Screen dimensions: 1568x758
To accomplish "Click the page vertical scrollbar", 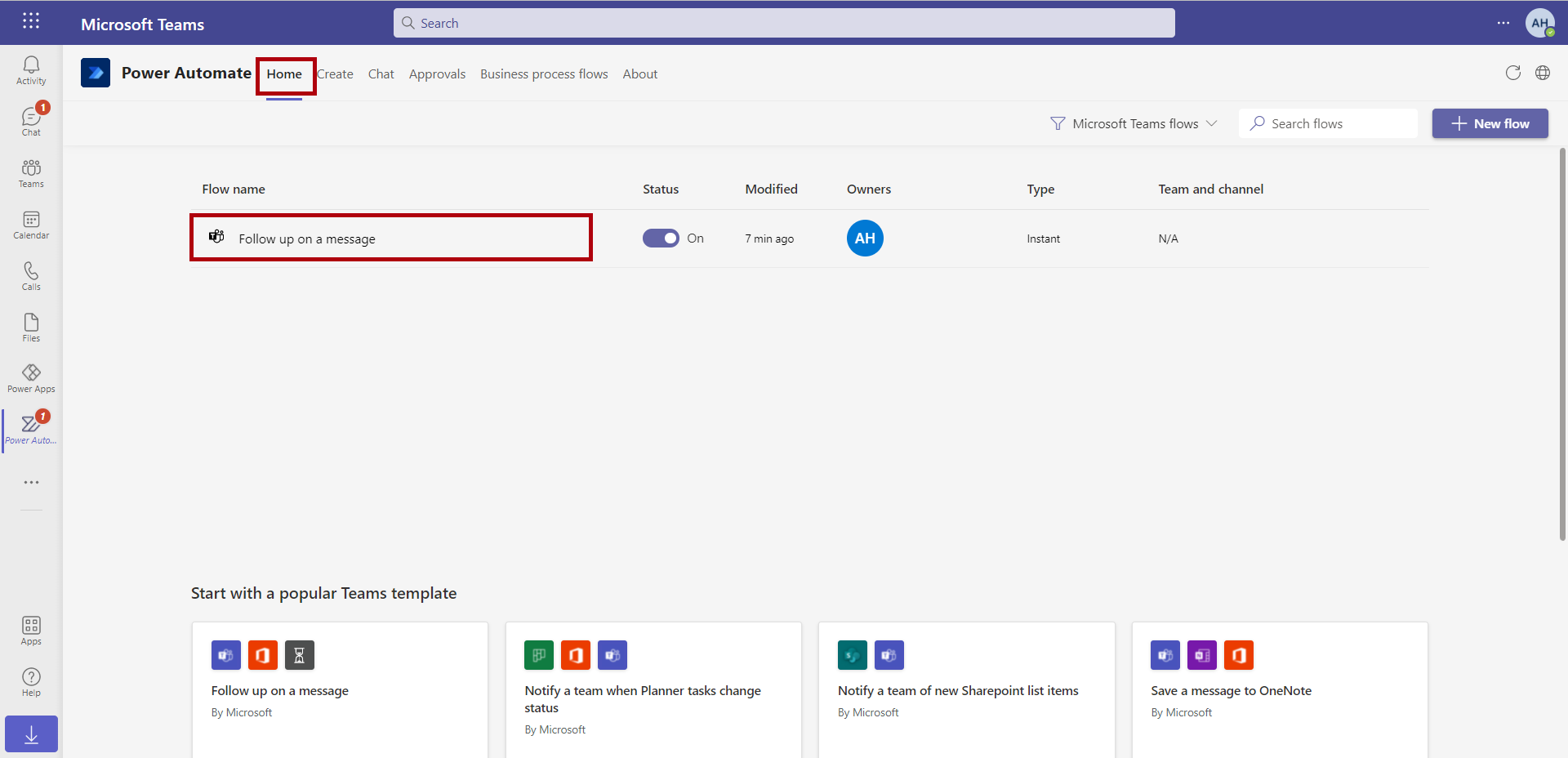I will (x=1562, y=343).
